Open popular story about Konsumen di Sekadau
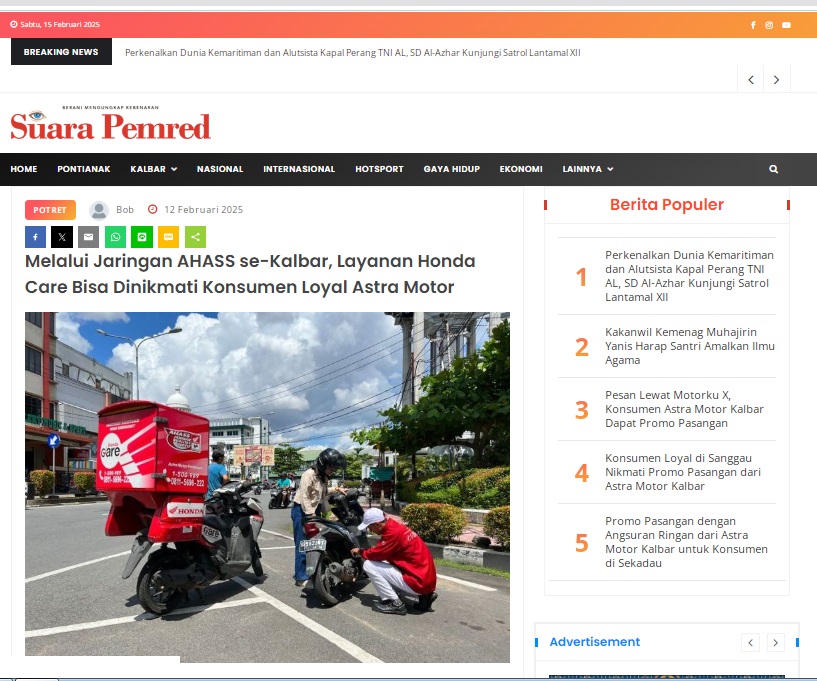This screenshot has width=817, height=681. pyautogui.click(x=686, y=542)
